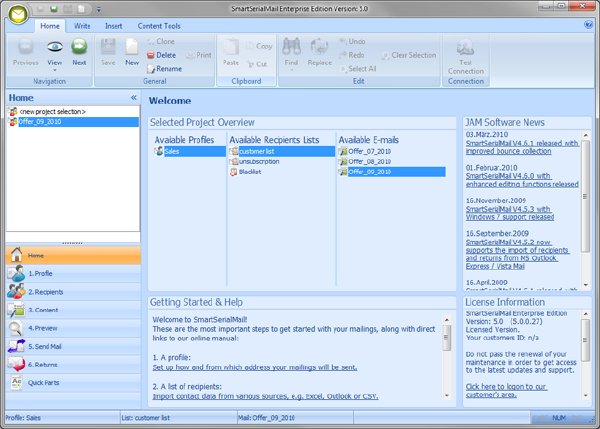Select the Sales profile
Viewport: 600px width, 429px height.
(x=190, y=152)
